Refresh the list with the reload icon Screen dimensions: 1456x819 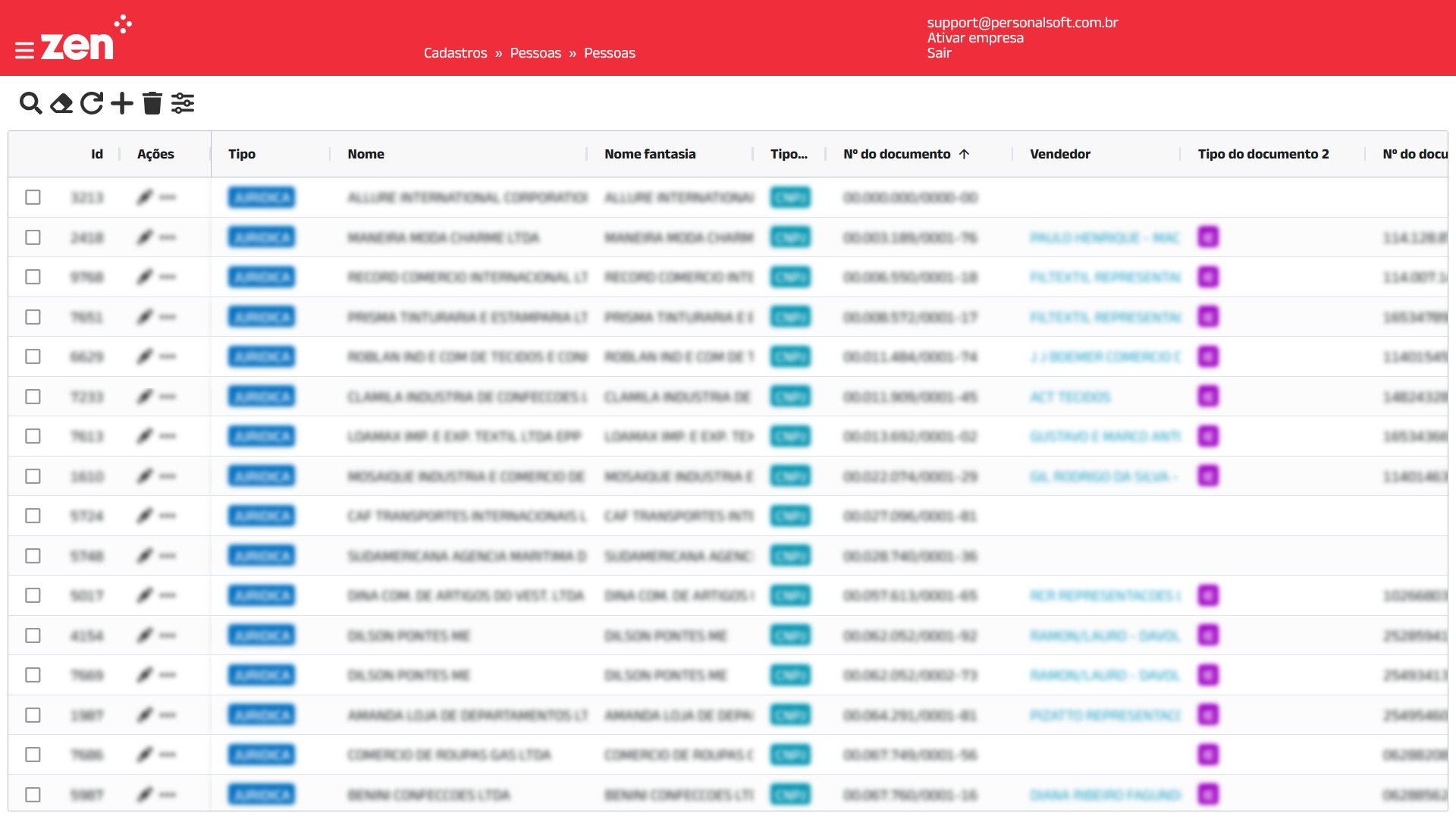92,103
